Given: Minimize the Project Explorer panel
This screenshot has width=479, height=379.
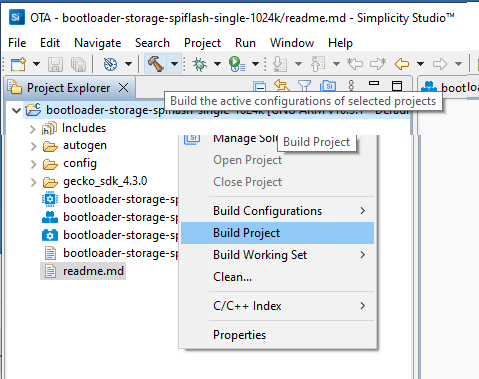Looking at the screenshot, I should point(374,83).
